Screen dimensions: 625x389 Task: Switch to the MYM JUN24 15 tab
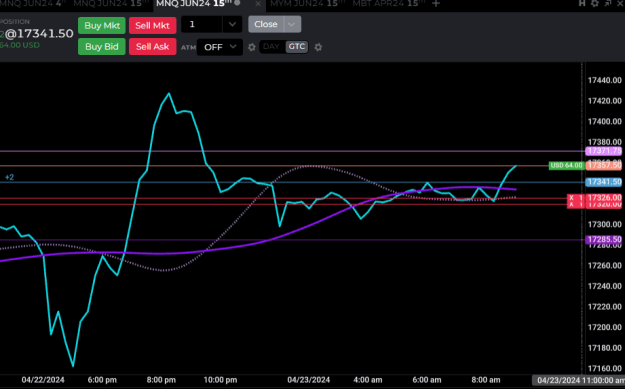tap(307, 4)
